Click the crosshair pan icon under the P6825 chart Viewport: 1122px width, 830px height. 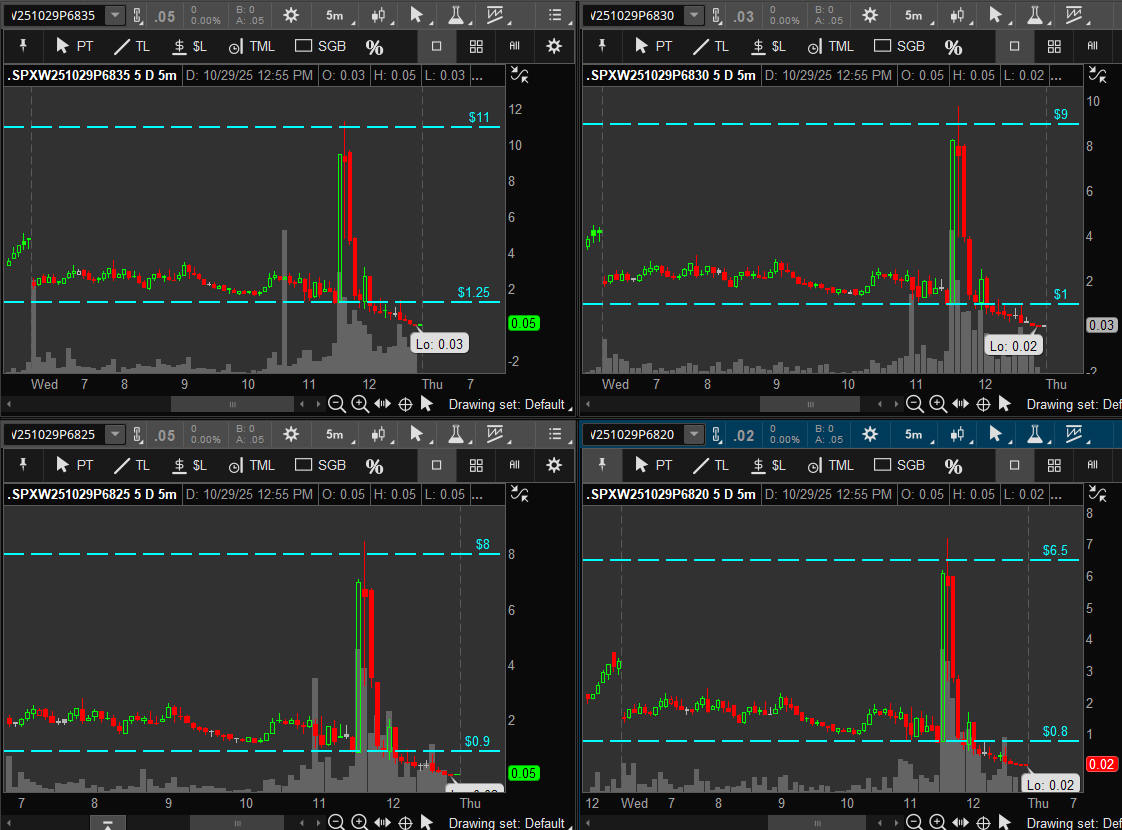point(405,823)
